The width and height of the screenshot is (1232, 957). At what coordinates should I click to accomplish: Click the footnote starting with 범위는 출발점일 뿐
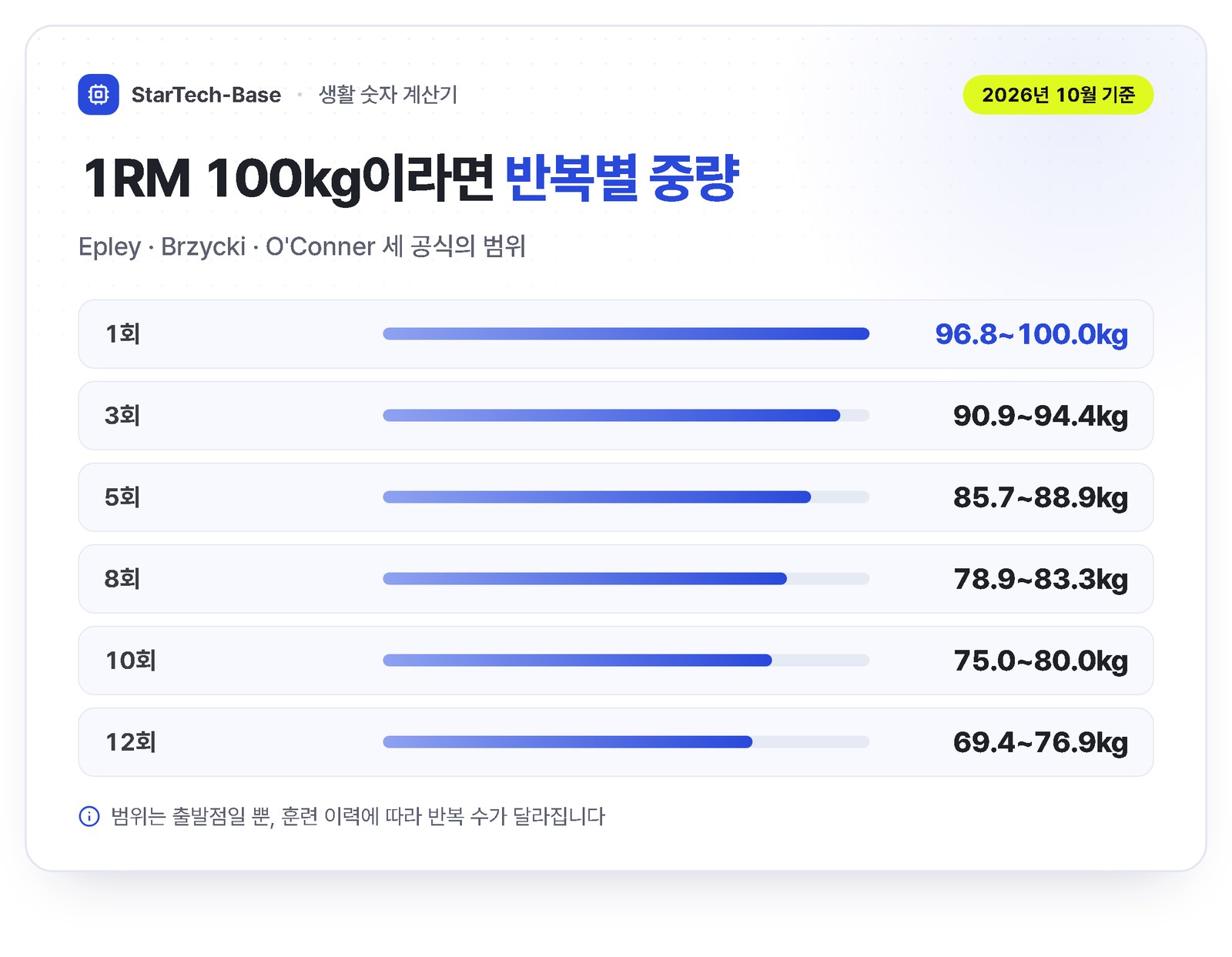pos(358,816)
